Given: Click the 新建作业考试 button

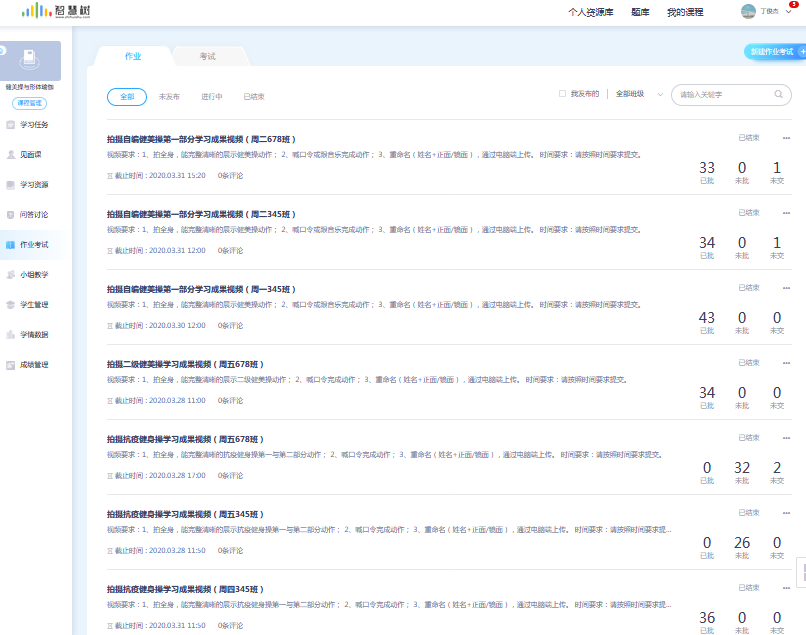Looking at the screenshot, I should 775,51.
